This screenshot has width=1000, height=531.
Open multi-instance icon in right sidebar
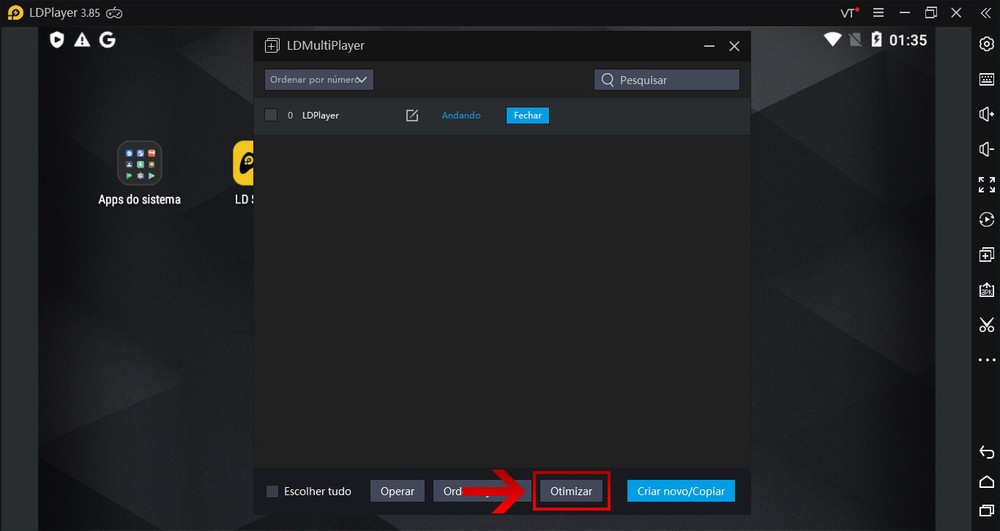tap(986, 255)
